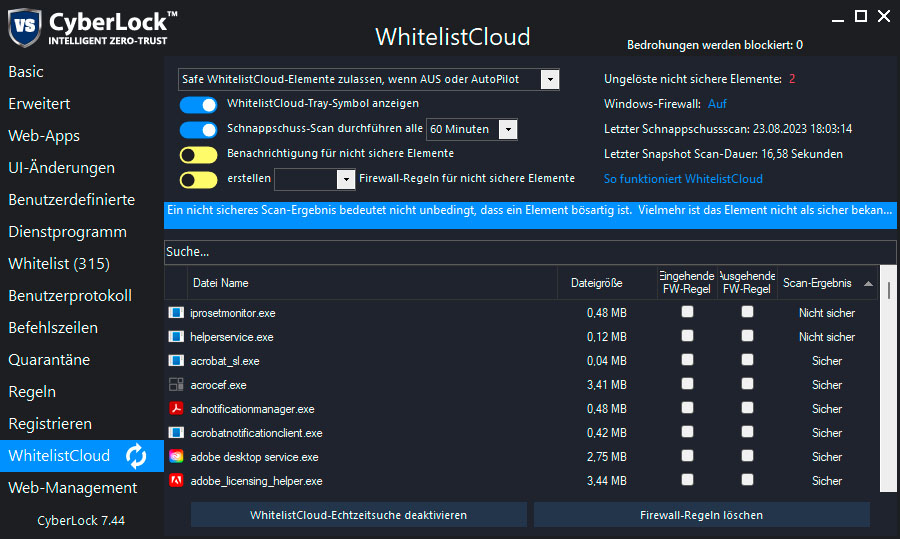900x539 pixels.
Task: Click WhitelistCloud-Echtzeitsuche deaktivieren button
Action: coord(359,515)
